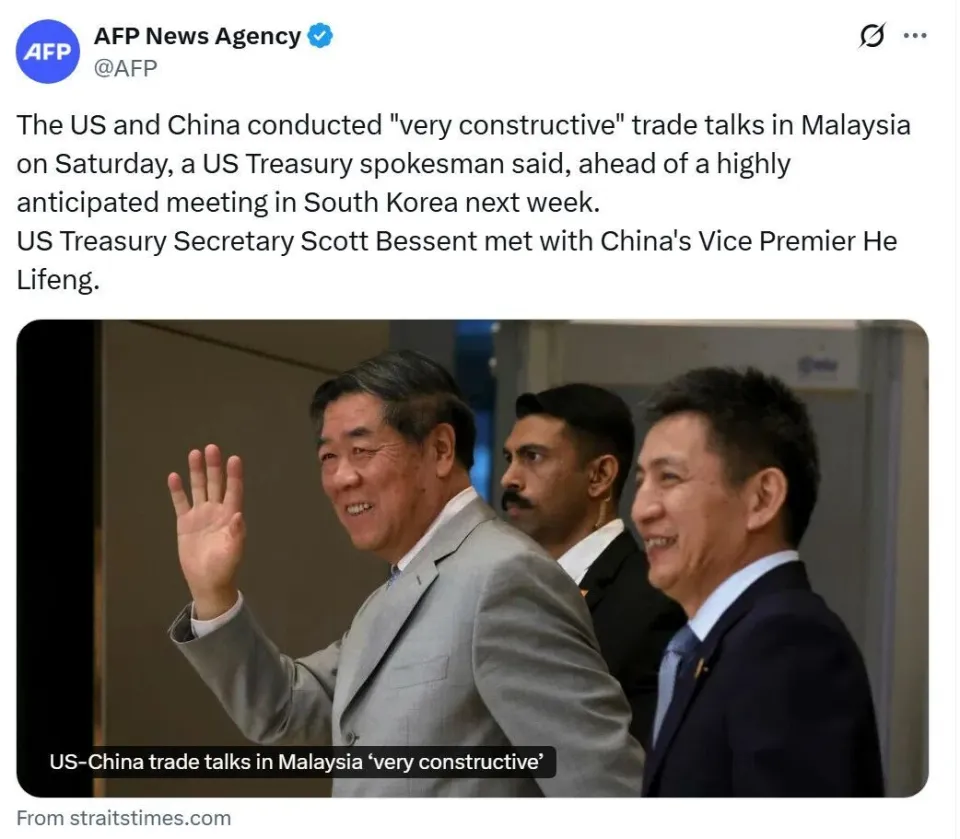960x839 pixels.
Task: Open the three-dot more options menu
Action: pos(915,36)
